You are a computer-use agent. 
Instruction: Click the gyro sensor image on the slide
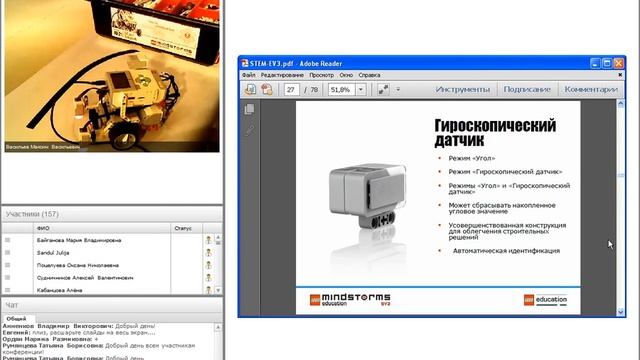tap(367, 197)
